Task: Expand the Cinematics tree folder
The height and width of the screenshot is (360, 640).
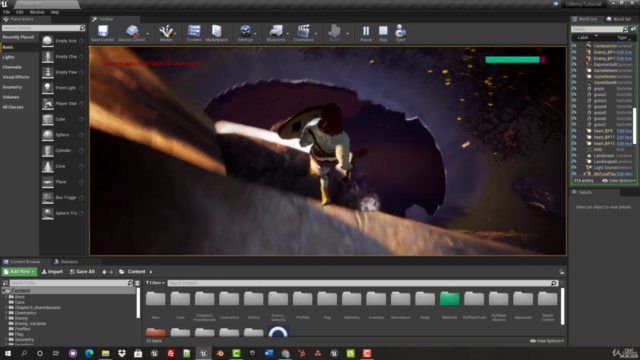Action: (7, 313)
